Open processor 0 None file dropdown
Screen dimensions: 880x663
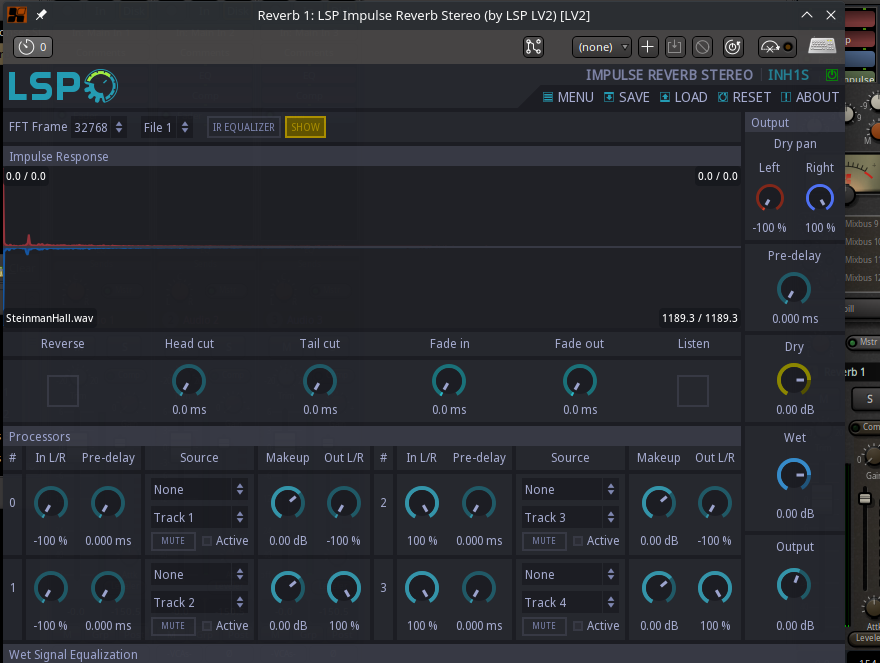(x=199, y=490)
